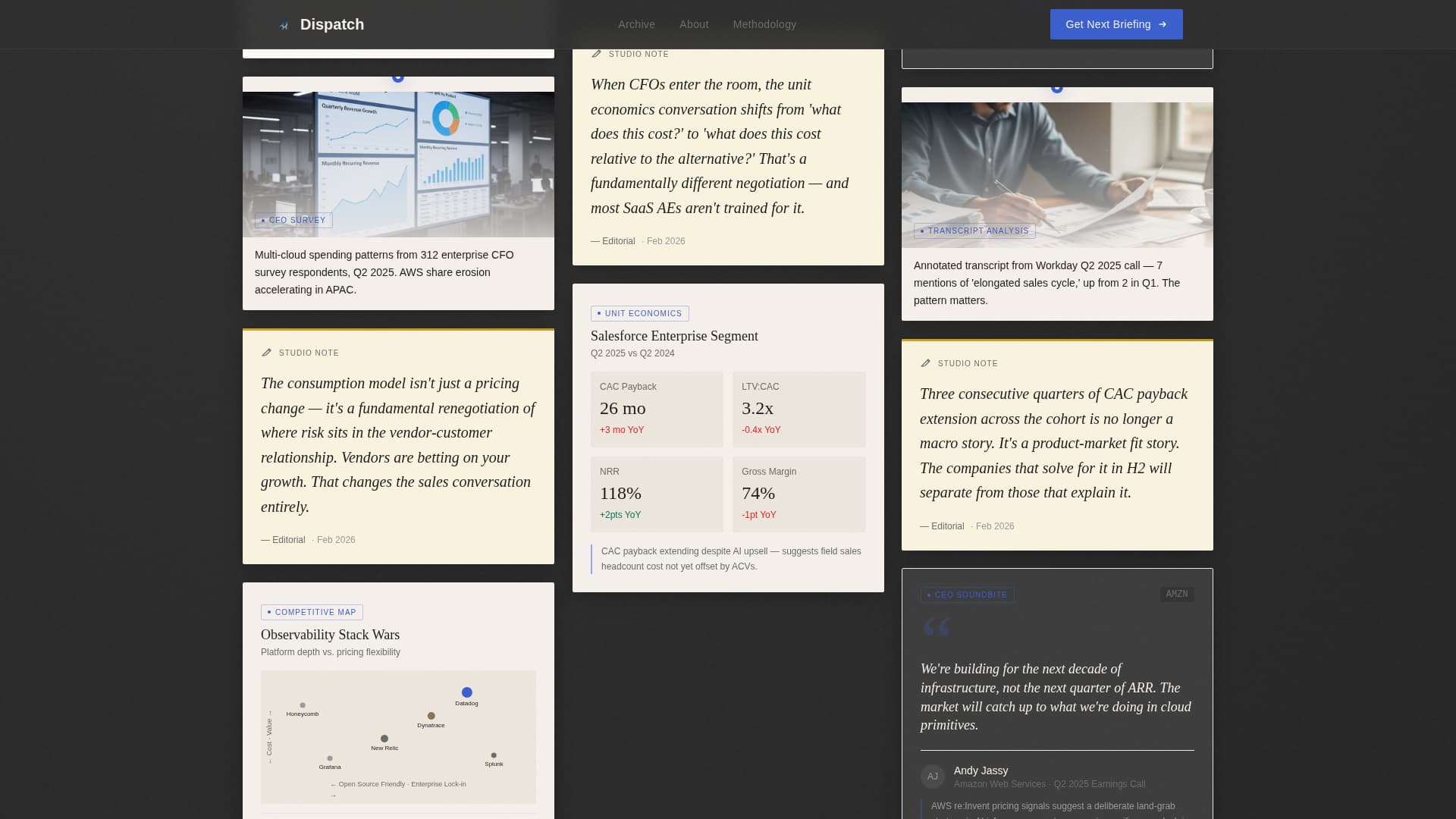The height and width of the screenshot is (819, 1456).
Task: Go to the About page
Action: [694, 24]
